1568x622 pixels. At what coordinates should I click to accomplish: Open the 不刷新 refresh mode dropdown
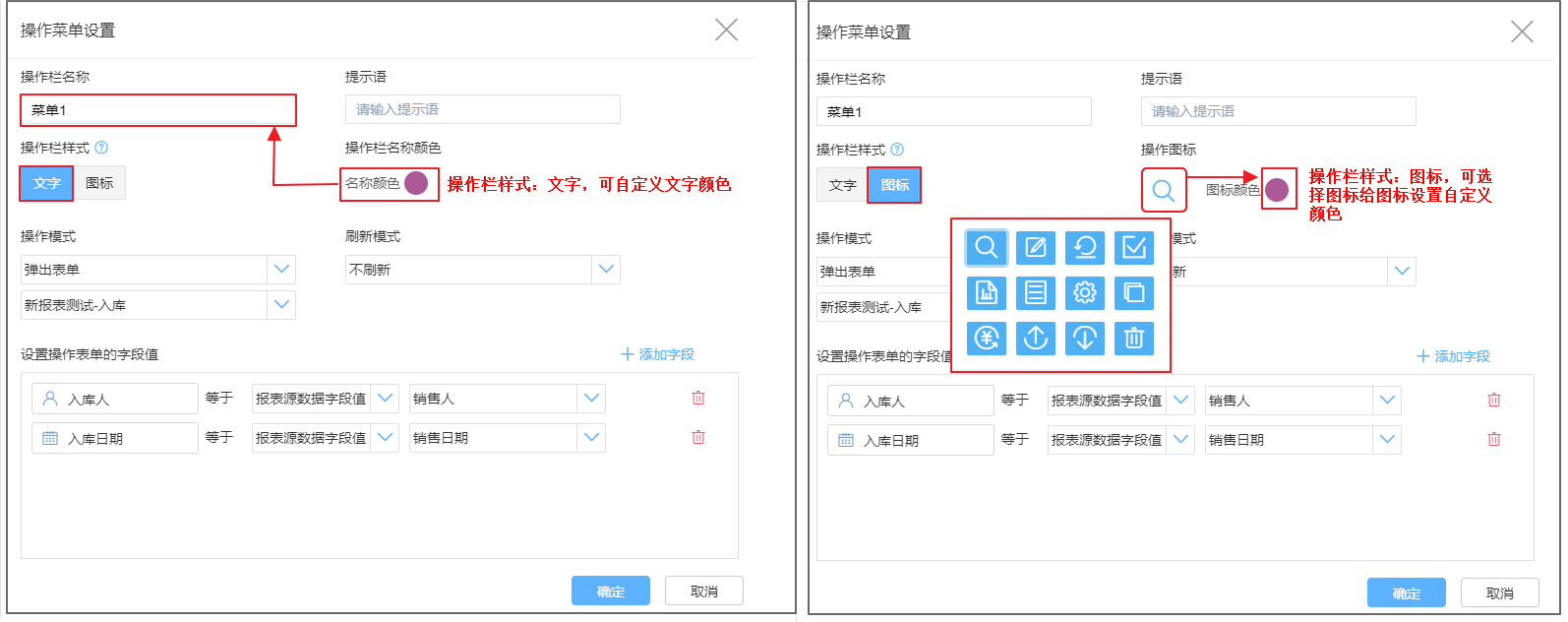click(606, 269)
